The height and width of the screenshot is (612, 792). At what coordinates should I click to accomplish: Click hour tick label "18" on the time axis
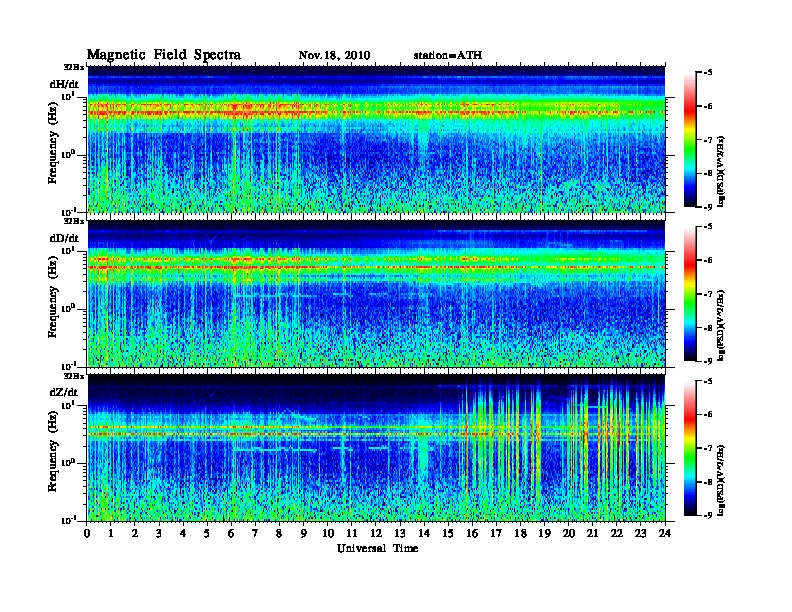click(520, 533)
